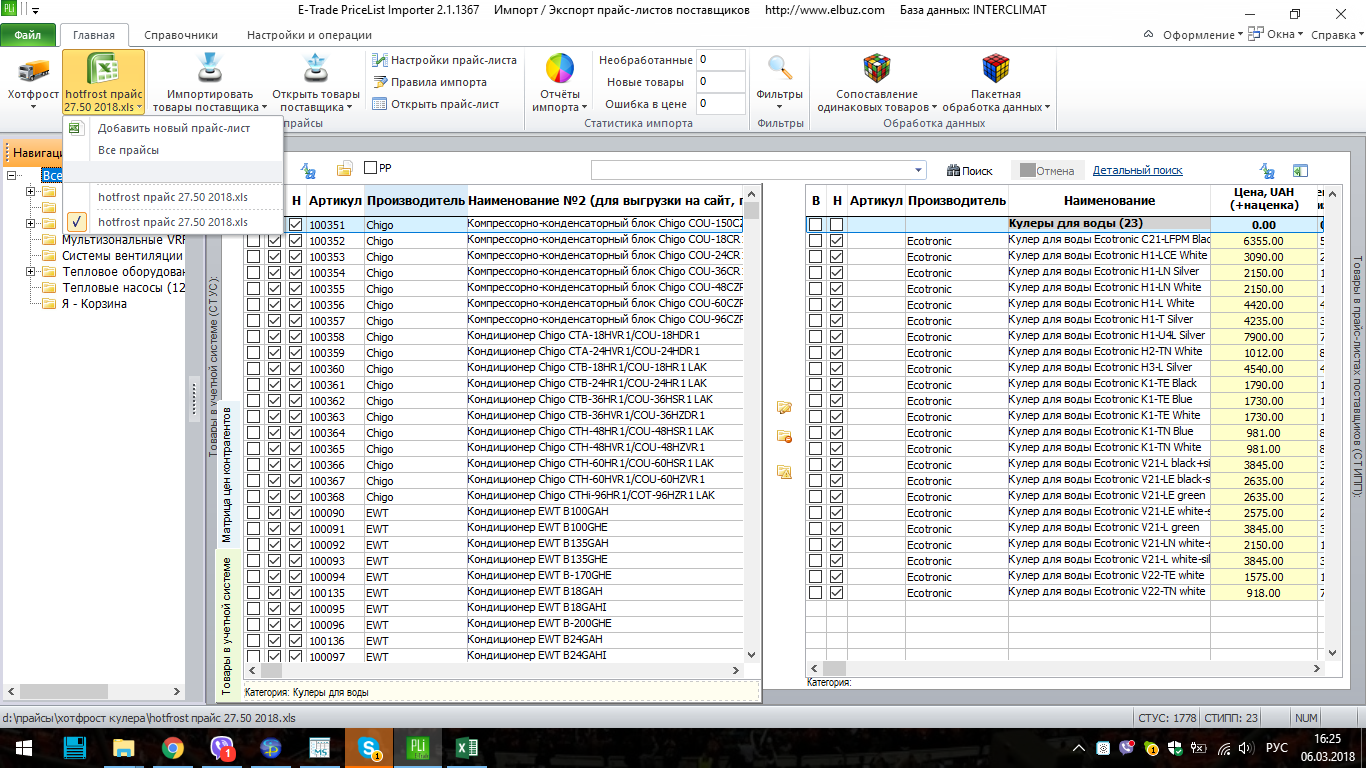
Task: Open the Детальный поиск link
Action: [x=1138, y=171]
